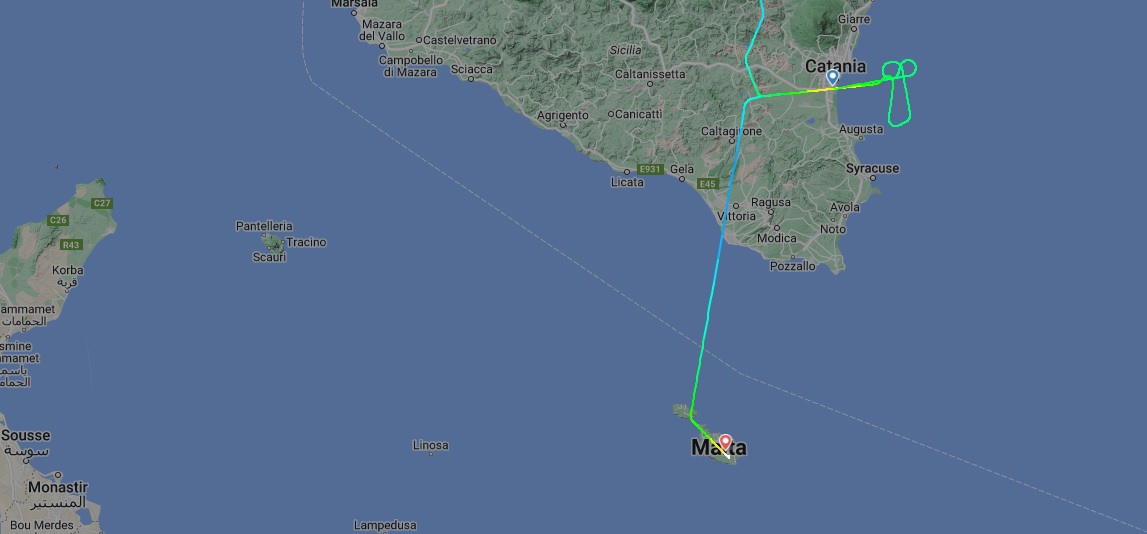
Task: Click the Pozzallo town label
Action: [x=792, y=266]
